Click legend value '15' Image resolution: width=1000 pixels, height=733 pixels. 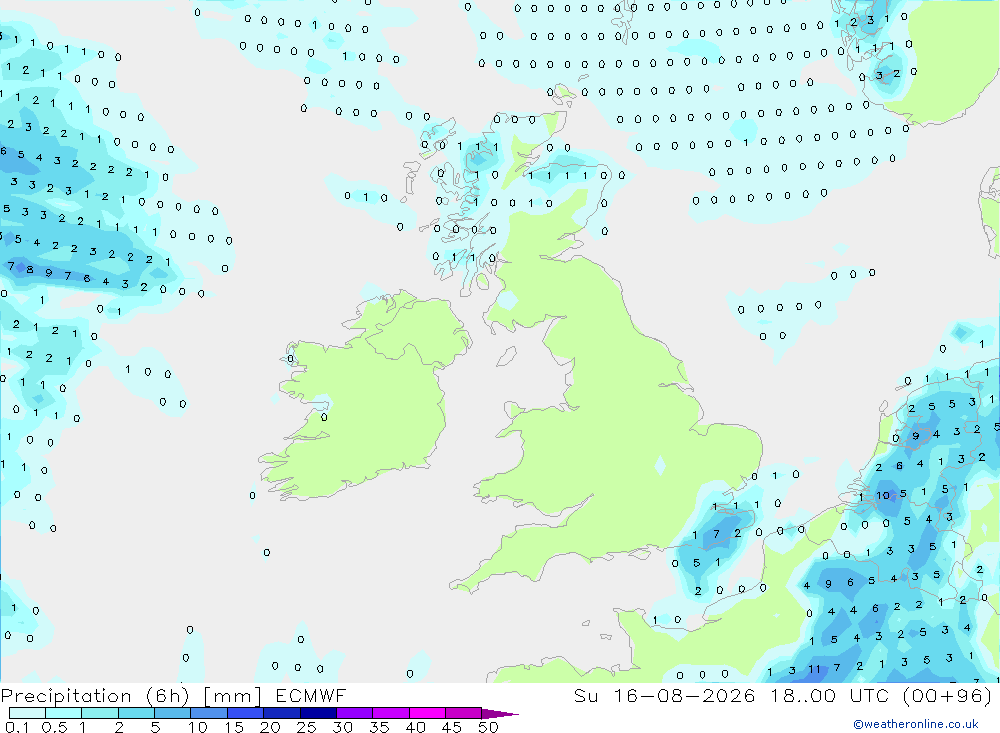point(233,727)
